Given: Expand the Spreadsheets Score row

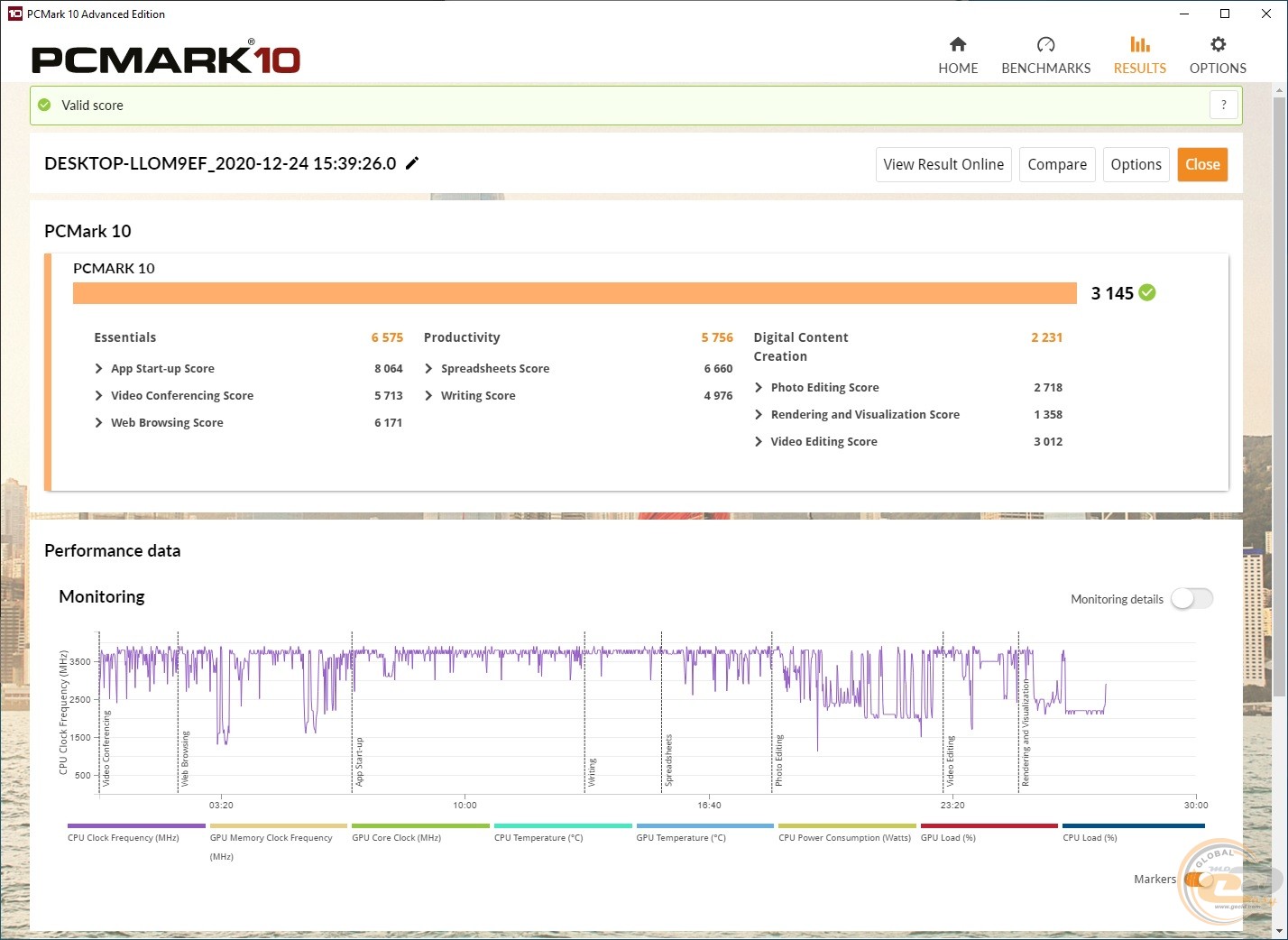Looking at the screenshot, I should click(x=429, y=369).
